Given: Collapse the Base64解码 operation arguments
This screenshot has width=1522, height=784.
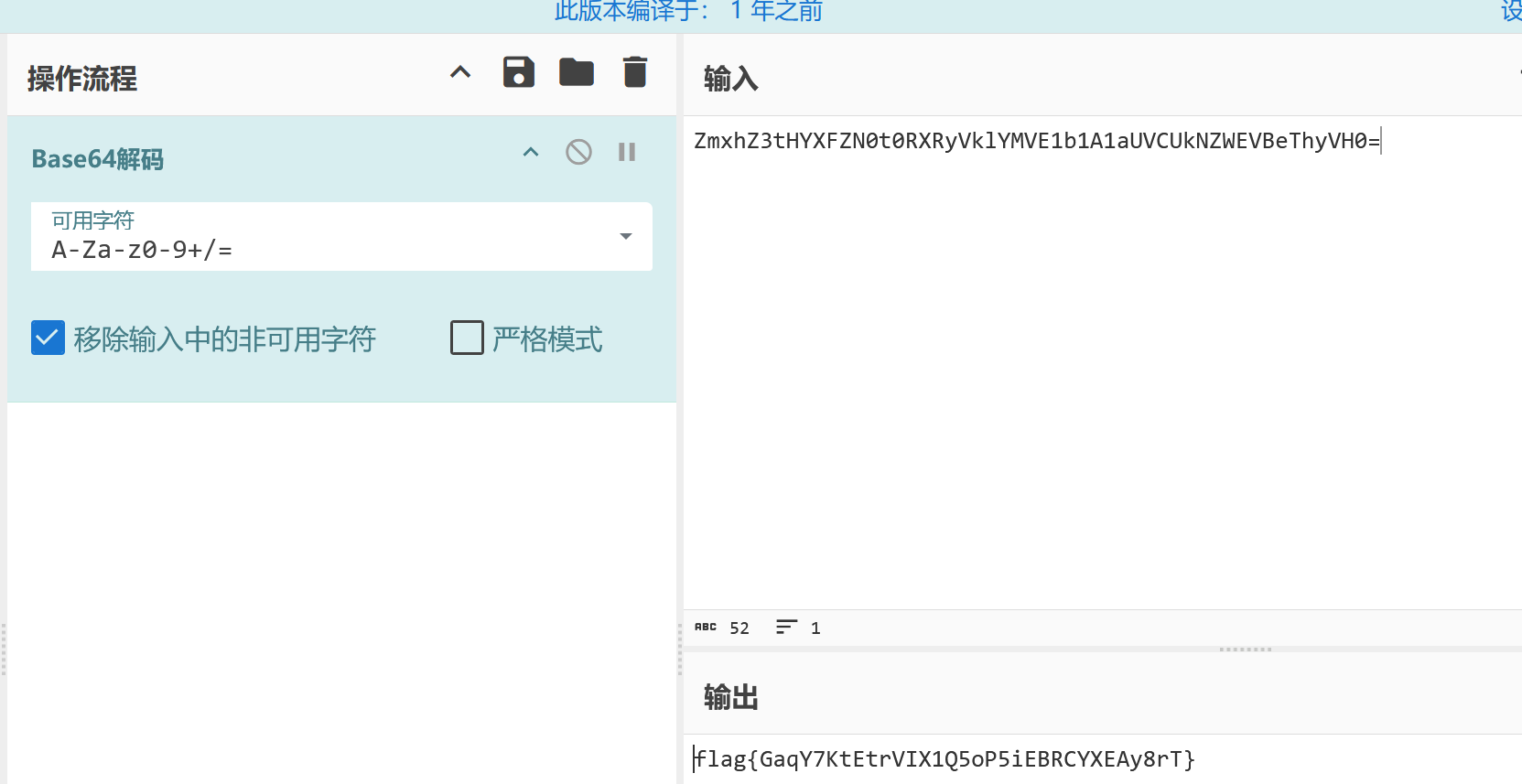Looking at the screenshot, I should tap(531, 152).
